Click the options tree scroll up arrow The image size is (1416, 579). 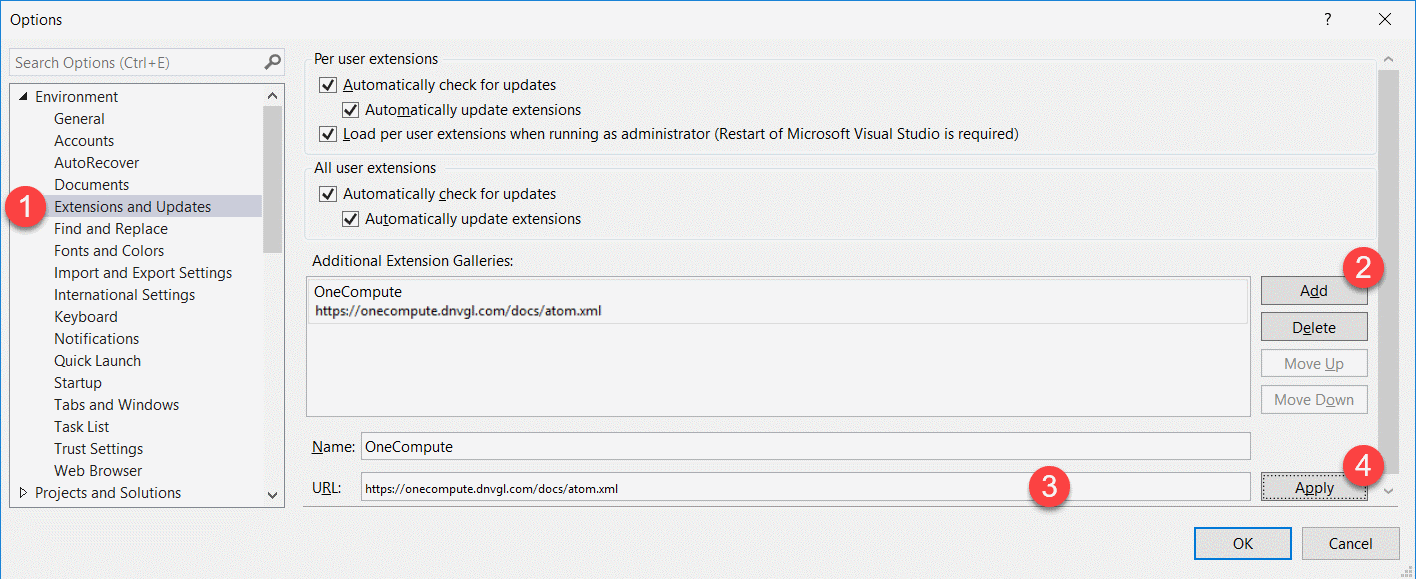(273, 96)
